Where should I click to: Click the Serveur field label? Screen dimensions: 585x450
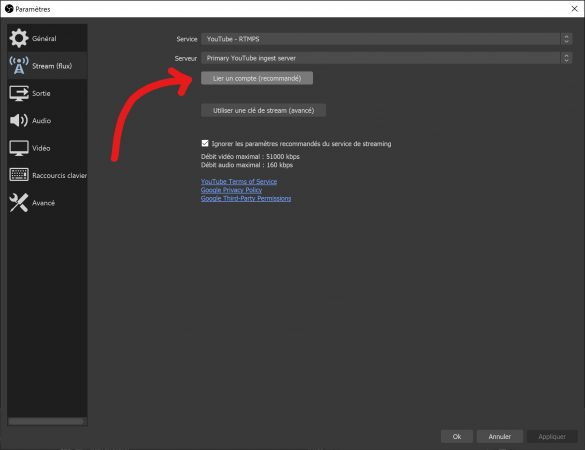pyautogui.click(x=186, y=59)
